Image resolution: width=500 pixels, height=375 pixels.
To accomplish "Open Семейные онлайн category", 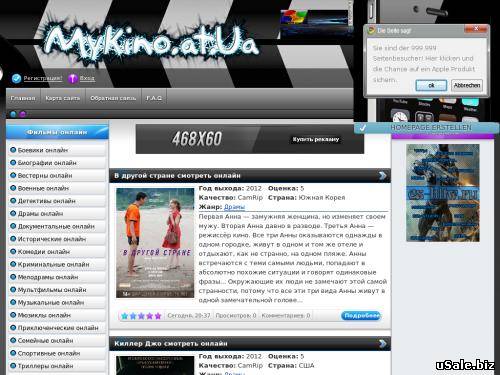I will pos(57,340).
